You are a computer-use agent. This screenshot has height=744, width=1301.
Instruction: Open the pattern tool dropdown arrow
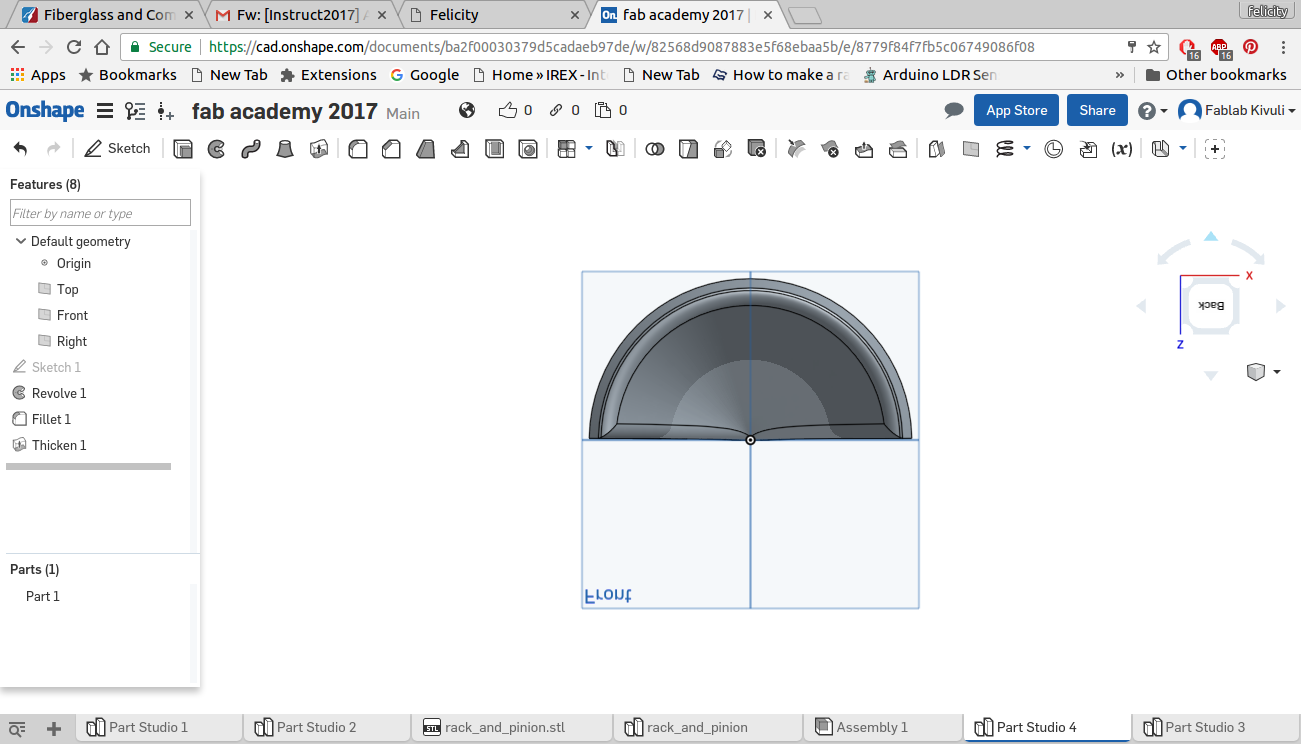click(x=588, y=148)
